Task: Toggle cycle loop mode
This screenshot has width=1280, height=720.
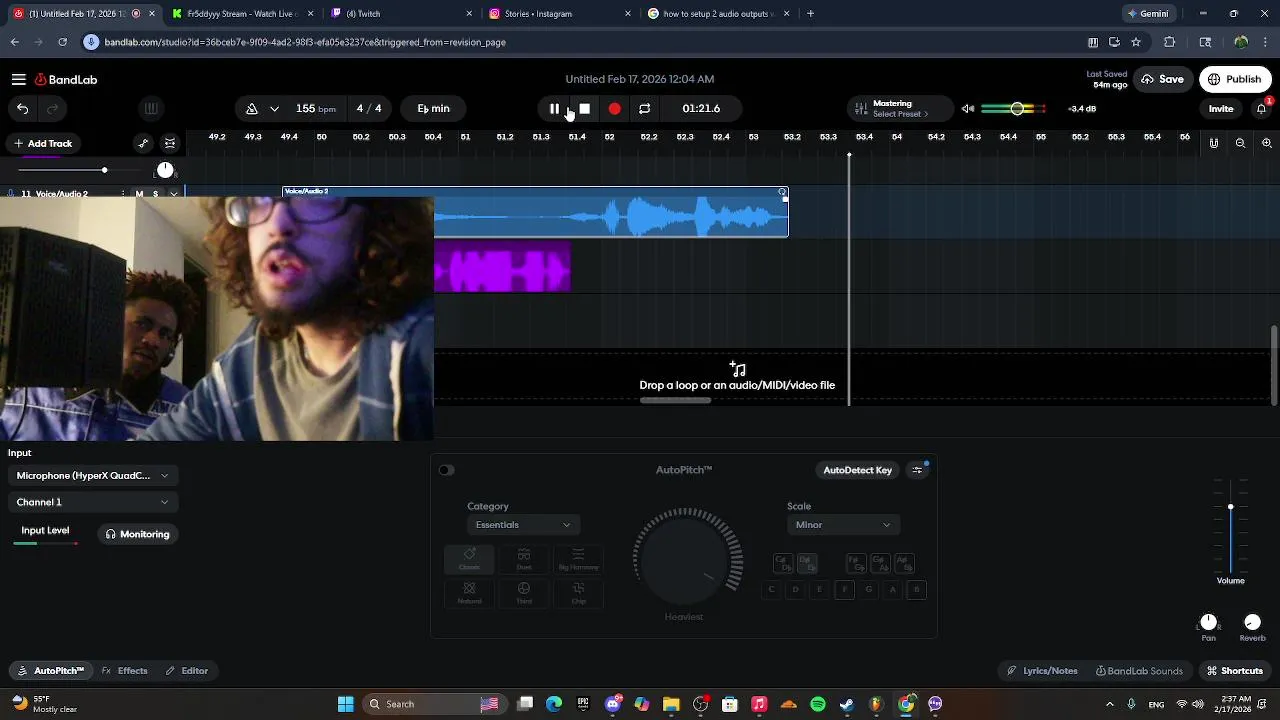Action: pos(645,109)
